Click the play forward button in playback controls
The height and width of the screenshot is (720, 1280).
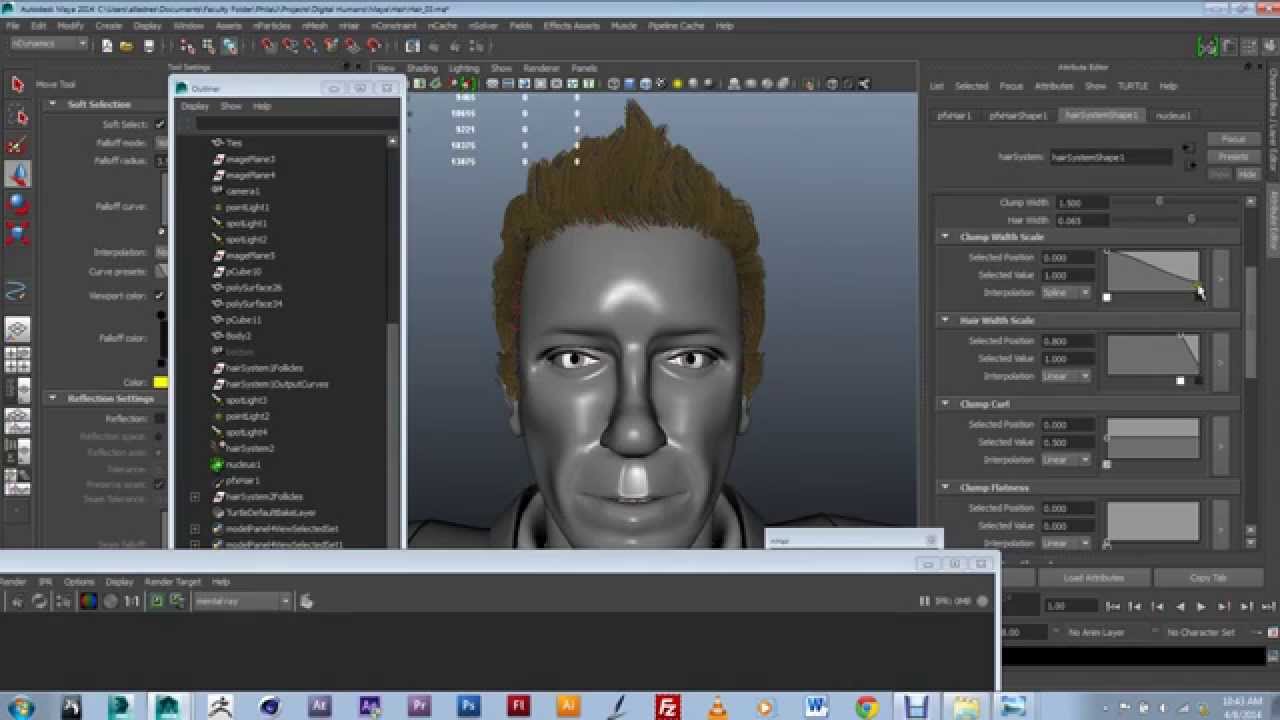tap(1201, 606)
